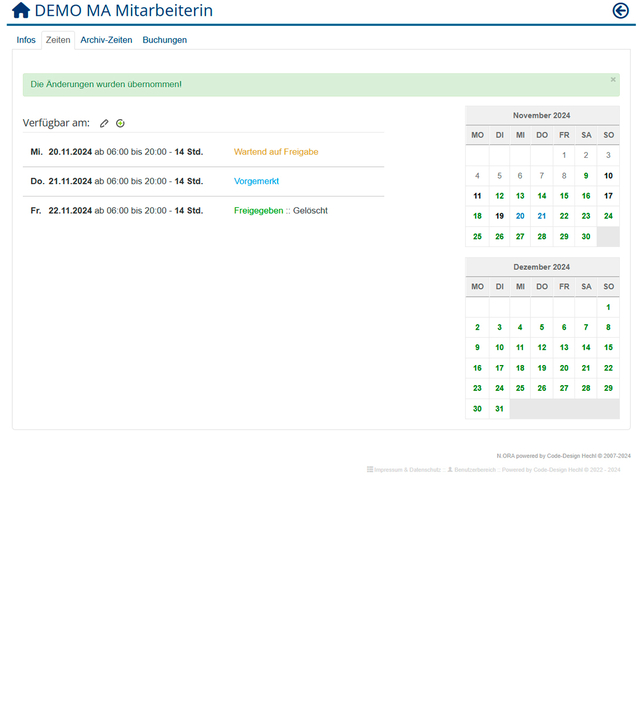Dismiss the green success notification

click(613, 80)
